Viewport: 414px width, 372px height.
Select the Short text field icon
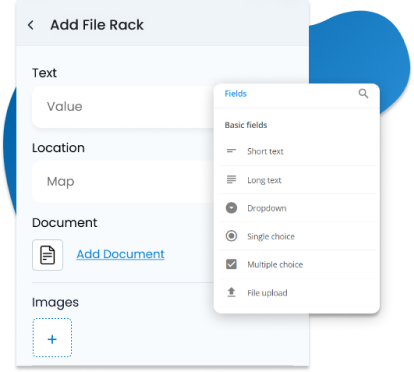(231, 151)
